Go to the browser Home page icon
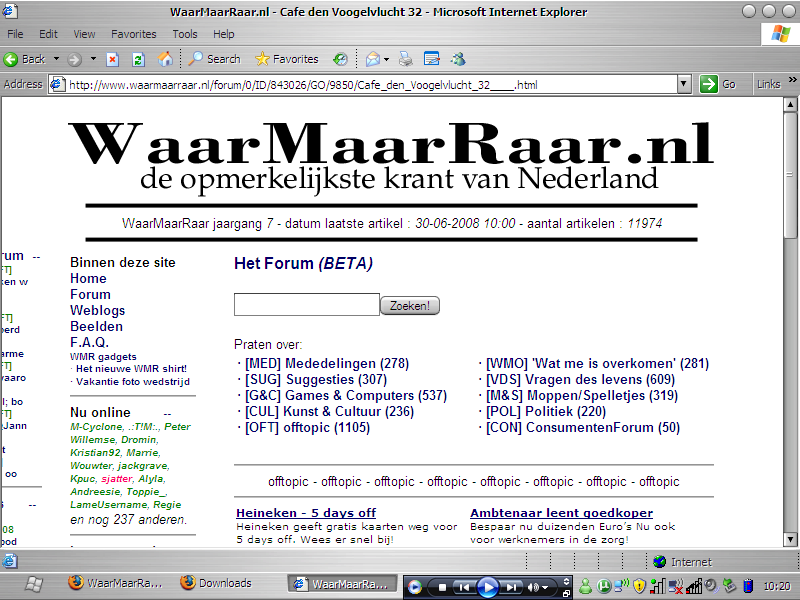The image size is (800, 600). point(163,59)
